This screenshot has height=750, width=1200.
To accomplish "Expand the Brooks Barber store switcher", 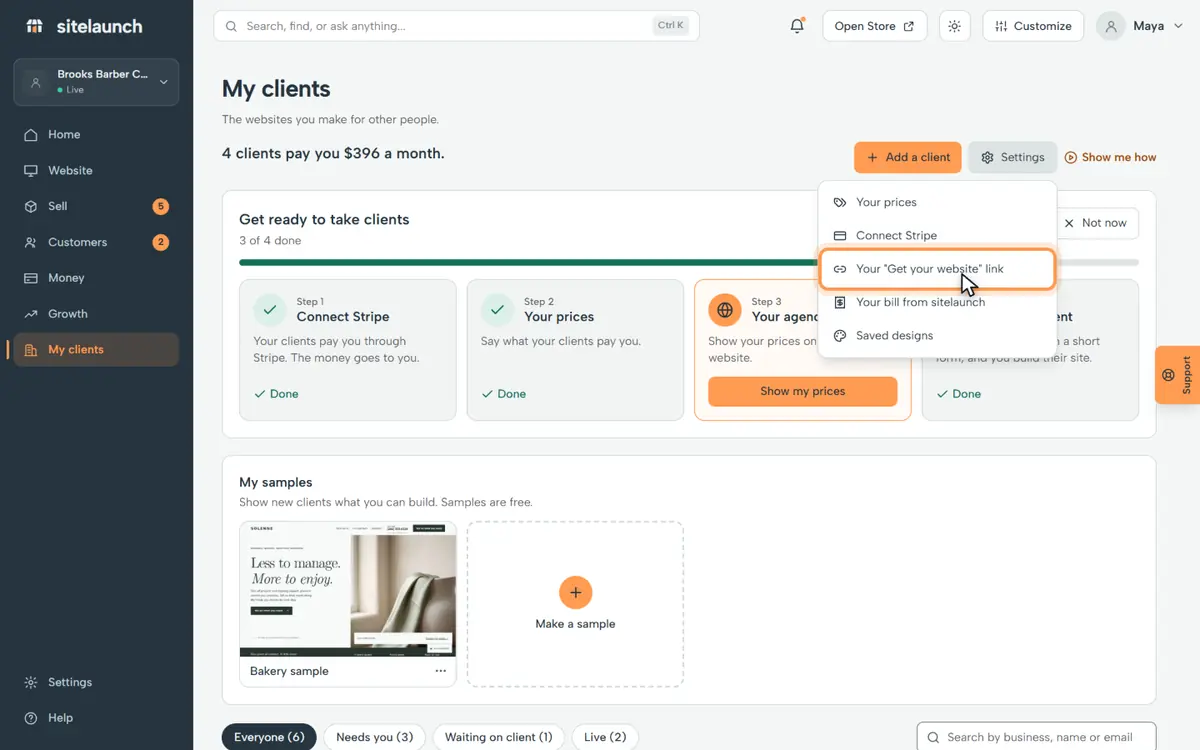I will coord(96,82).
